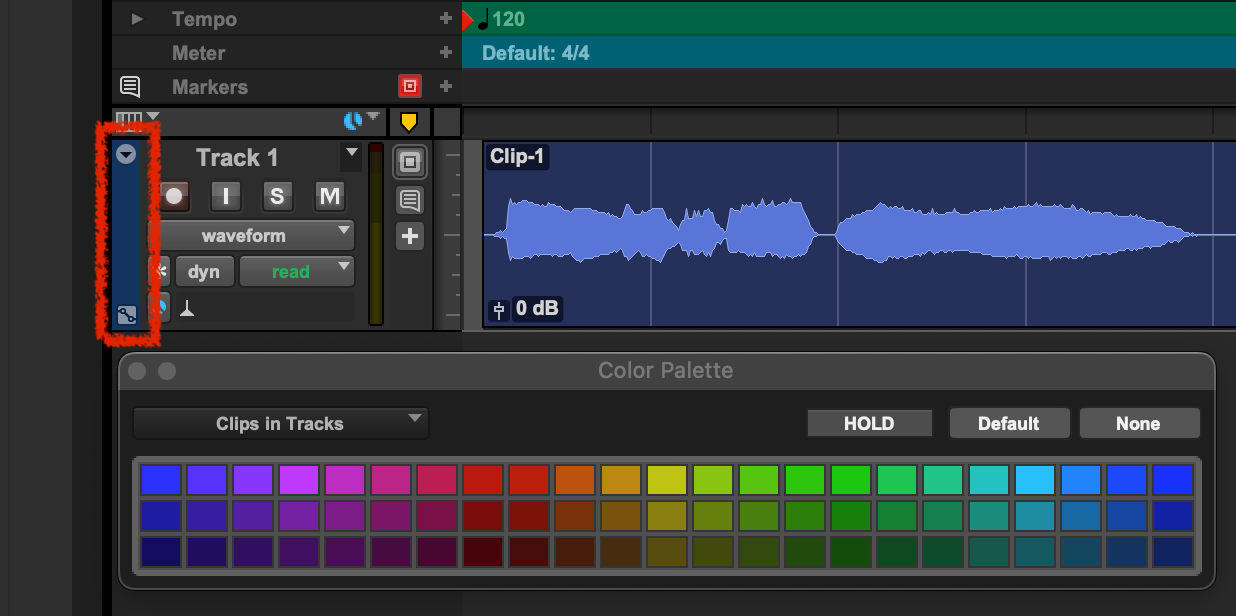Click the plus icon on Tempo ruler
Viewport: 1236px width, 616px height.
pos(446,19)
